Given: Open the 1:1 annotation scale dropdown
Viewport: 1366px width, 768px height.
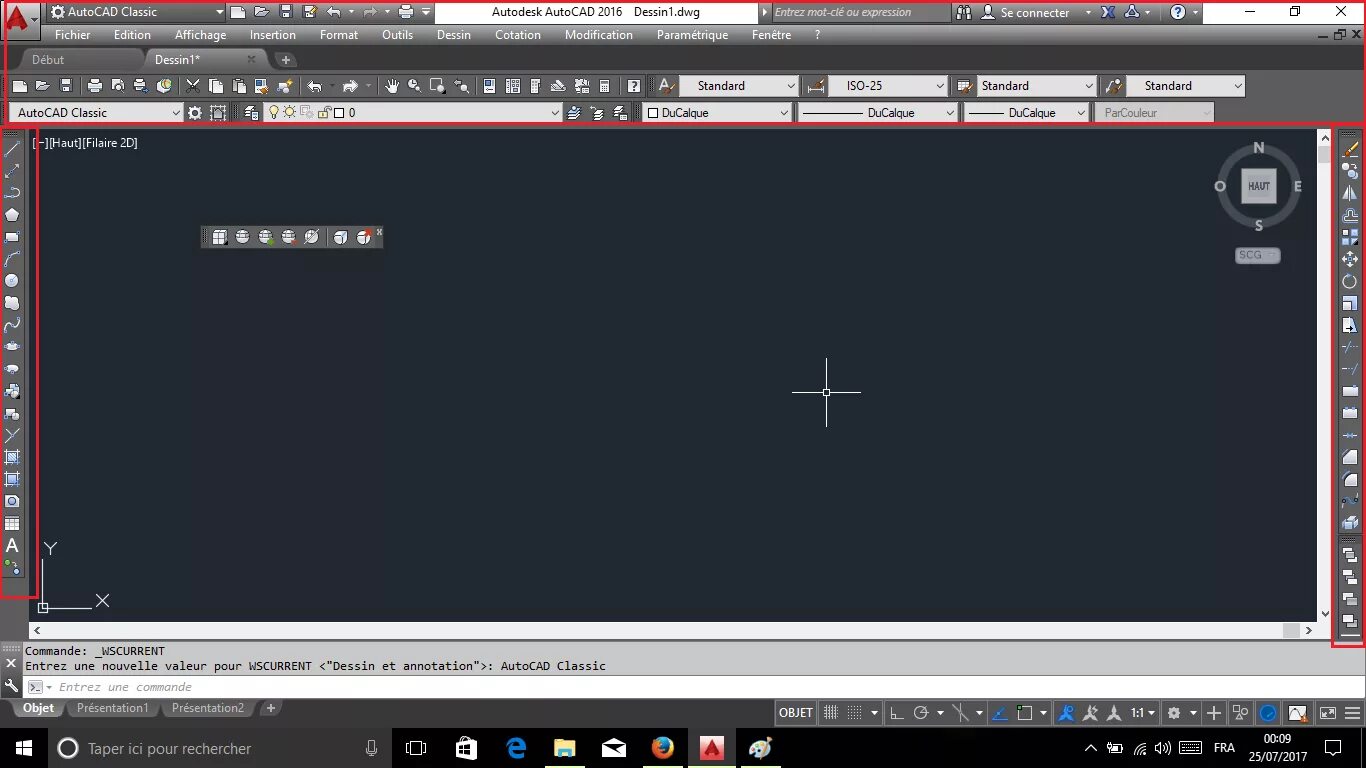Looking at the screenshot, I should point(1144,713).
